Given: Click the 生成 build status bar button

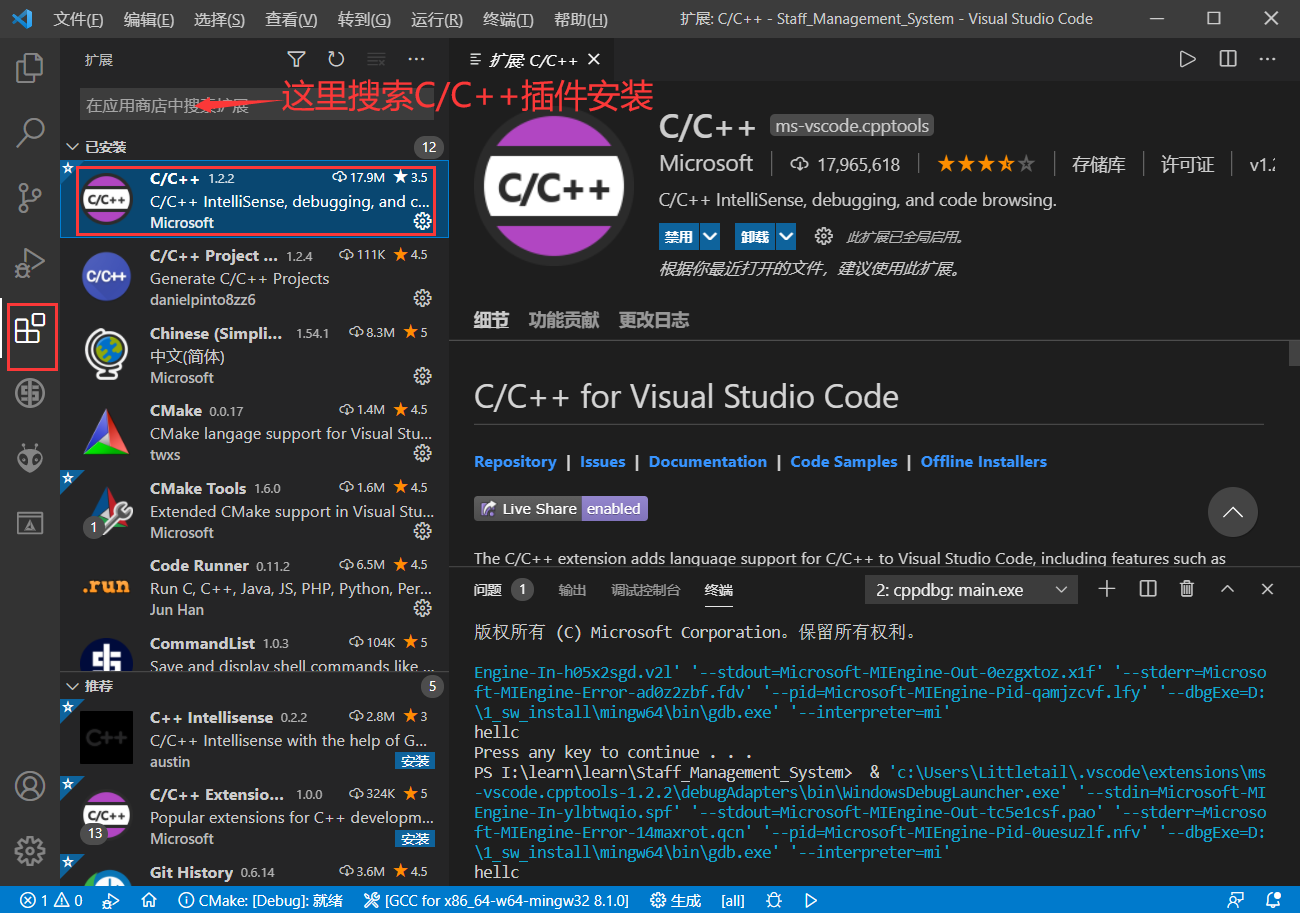Looking at the screenshot, I should pyautogui.click(x=675, y=900).
